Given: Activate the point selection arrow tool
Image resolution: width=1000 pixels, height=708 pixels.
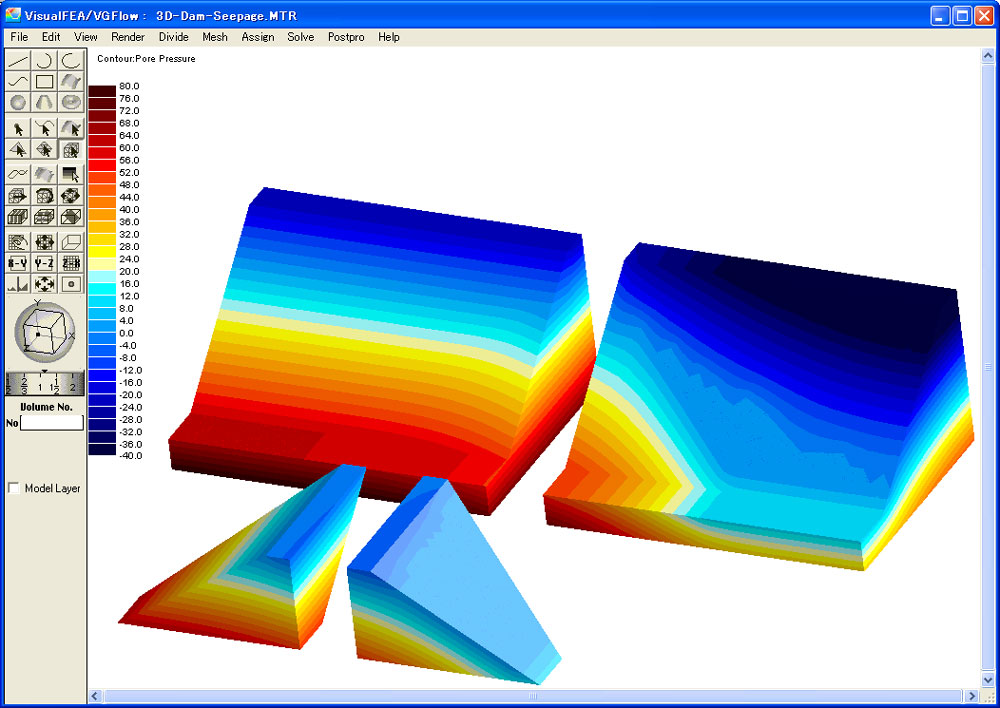Looking at the screenshot, I should coord(18,129).
